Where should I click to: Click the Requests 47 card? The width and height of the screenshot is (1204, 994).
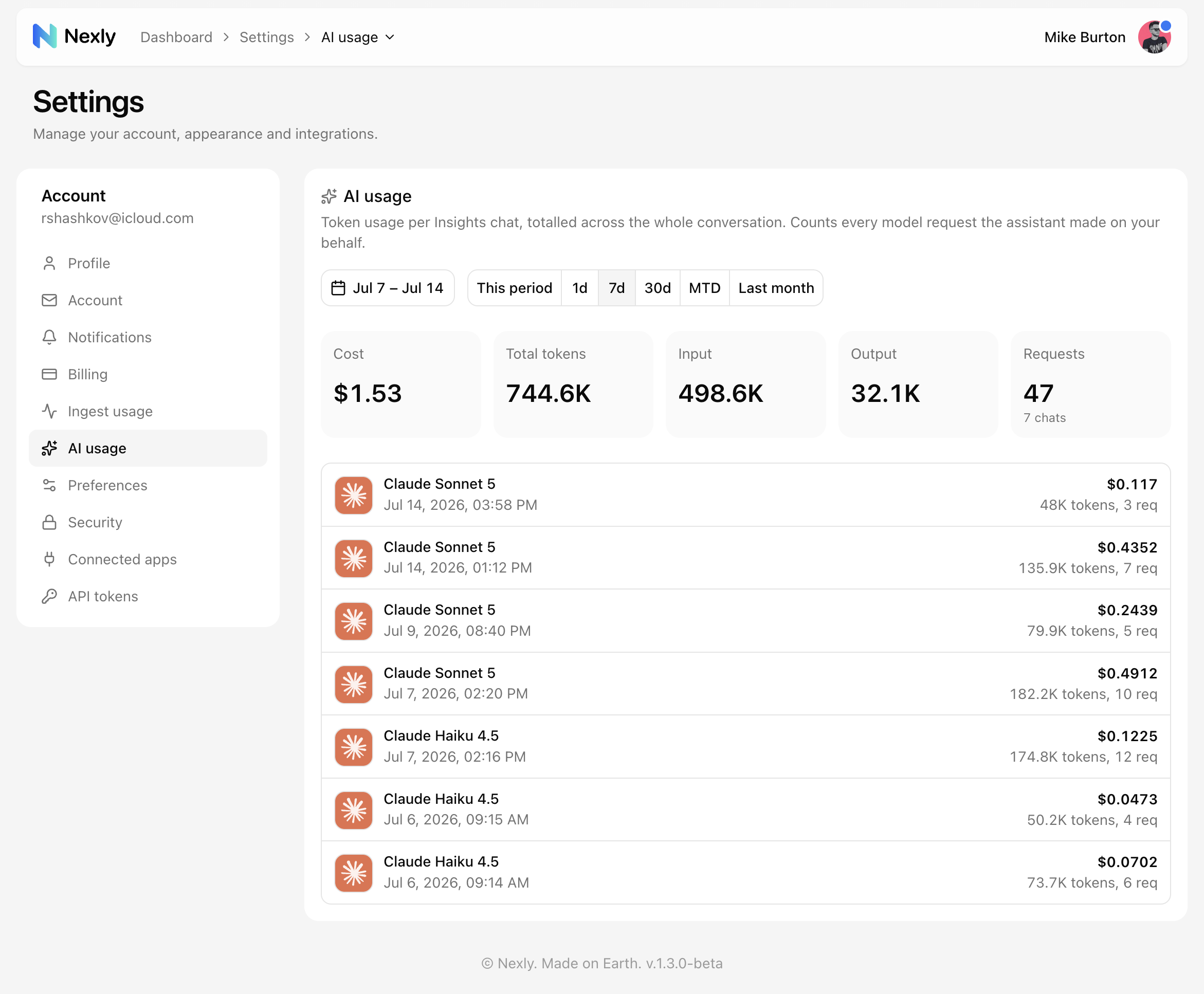[1090, 384]
